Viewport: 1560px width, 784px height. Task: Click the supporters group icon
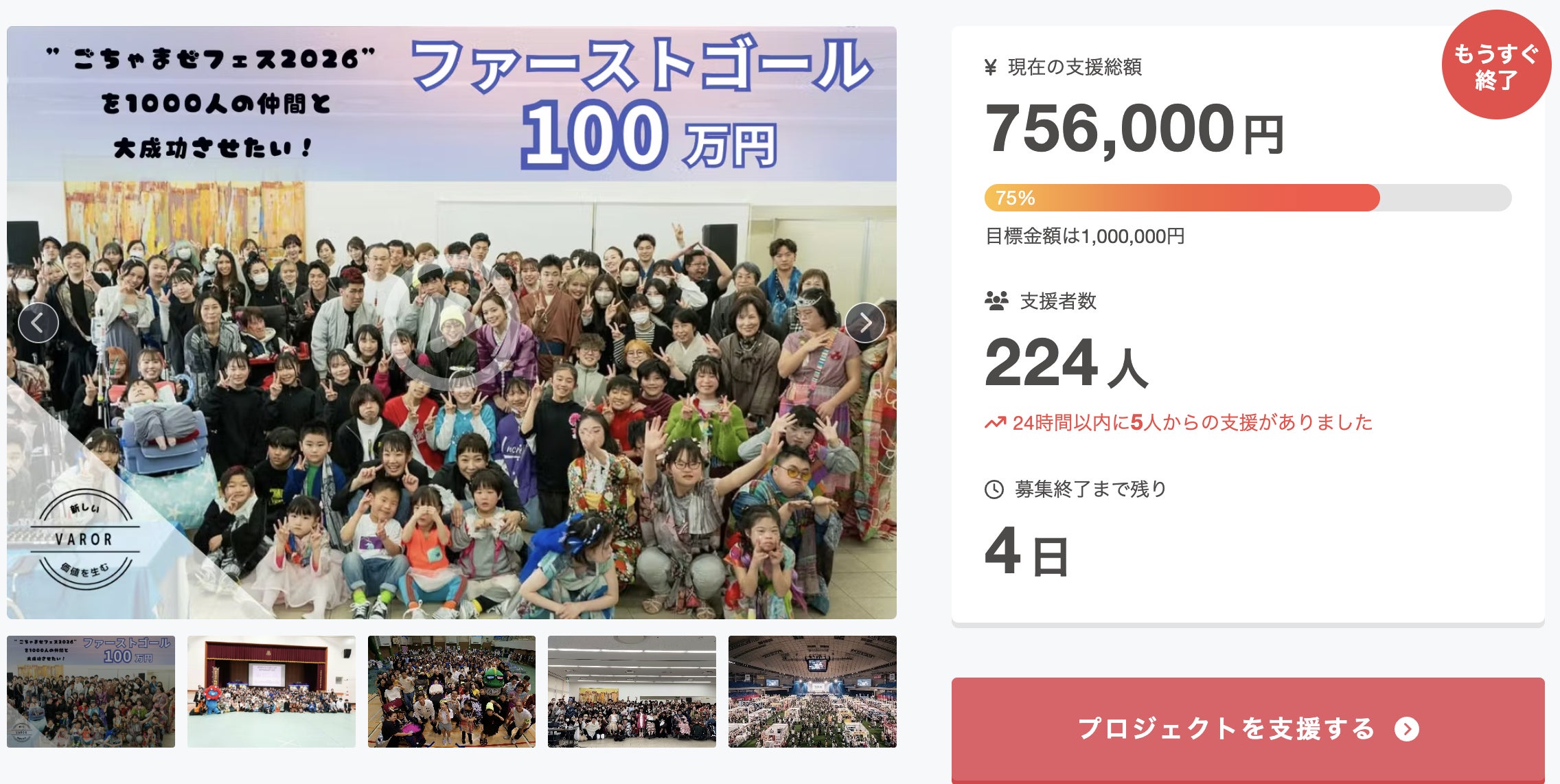click(x=996, y=301)
